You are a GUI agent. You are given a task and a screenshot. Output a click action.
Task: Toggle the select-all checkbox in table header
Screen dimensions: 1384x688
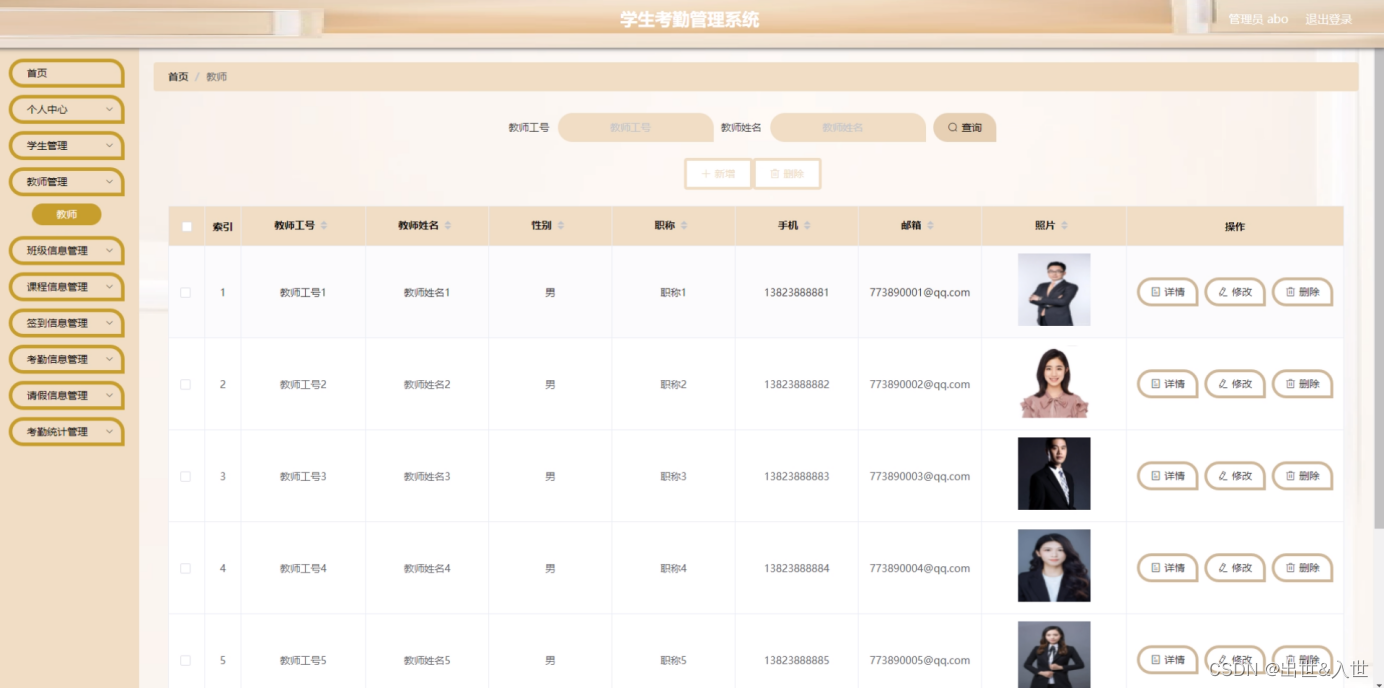[x=186, y=227]
